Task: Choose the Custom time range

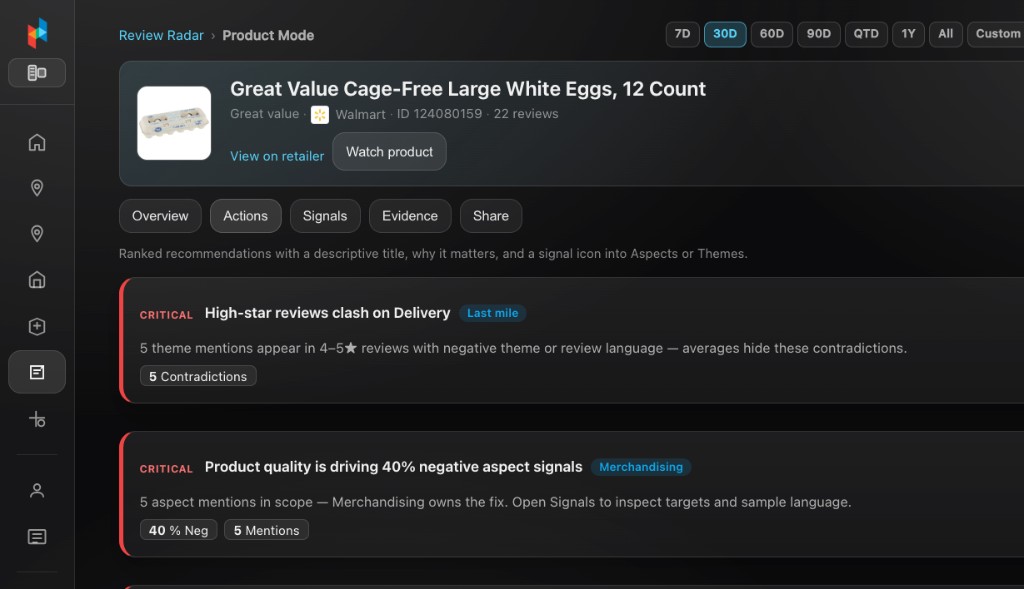Action: click(997, 34)
